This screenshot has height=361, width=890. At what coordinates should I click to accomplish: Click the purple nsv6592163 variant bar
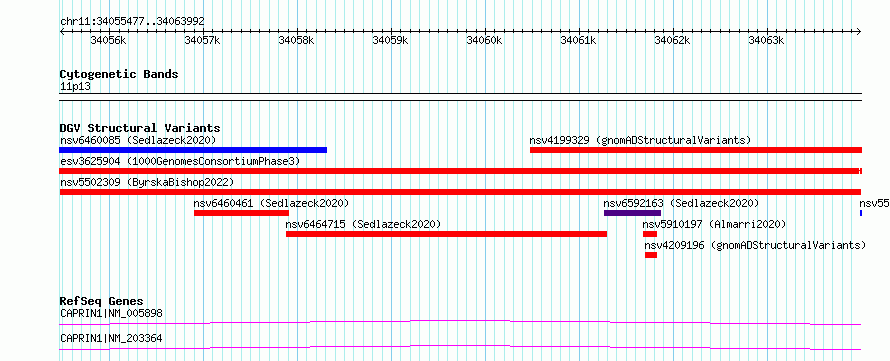pyautogui.click(x=632, y=213)
